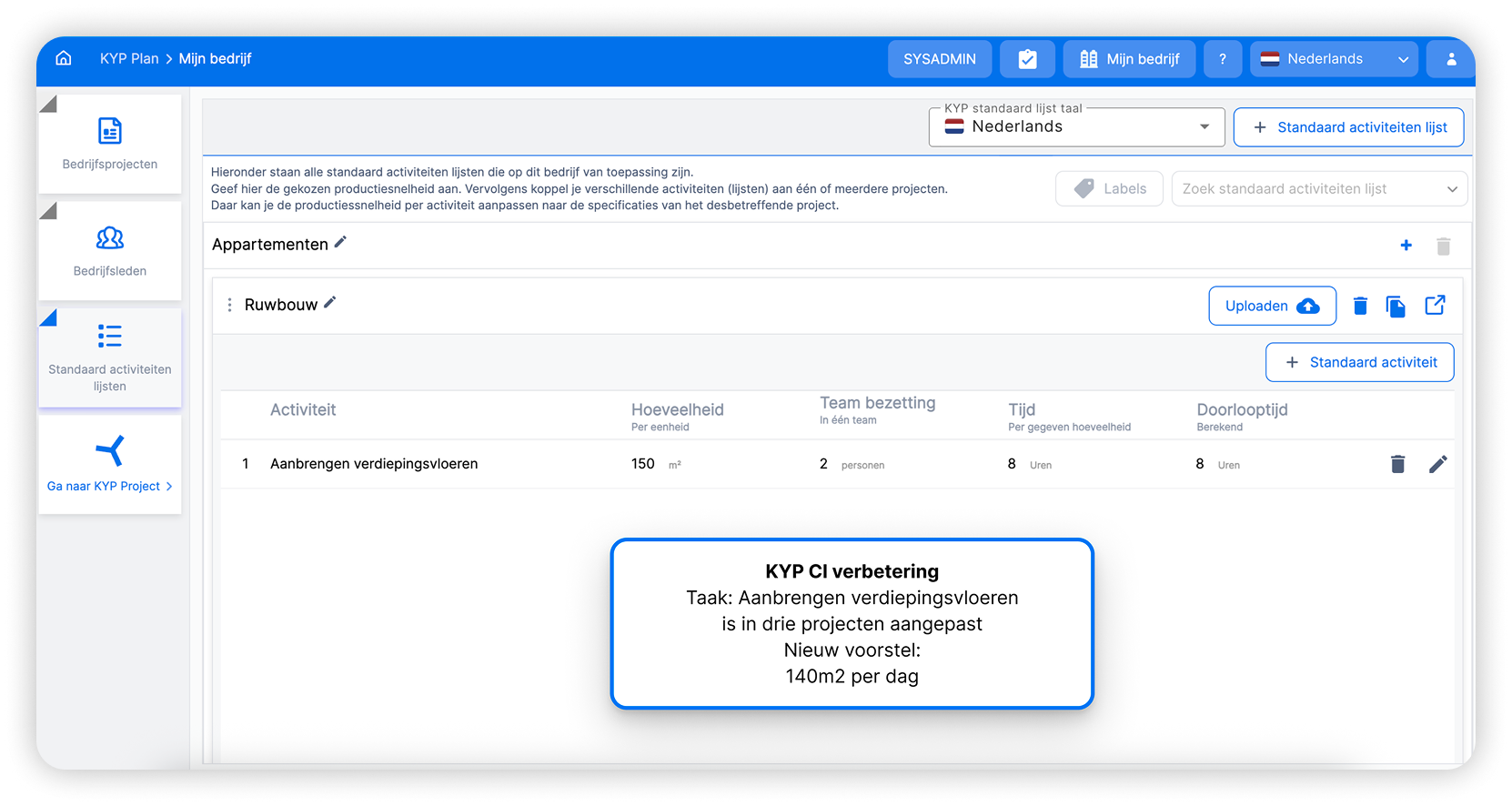Screen dimensions: 1512x806
Task: Export Ruwbouw with the external link icon
Action: [1435, 306]
